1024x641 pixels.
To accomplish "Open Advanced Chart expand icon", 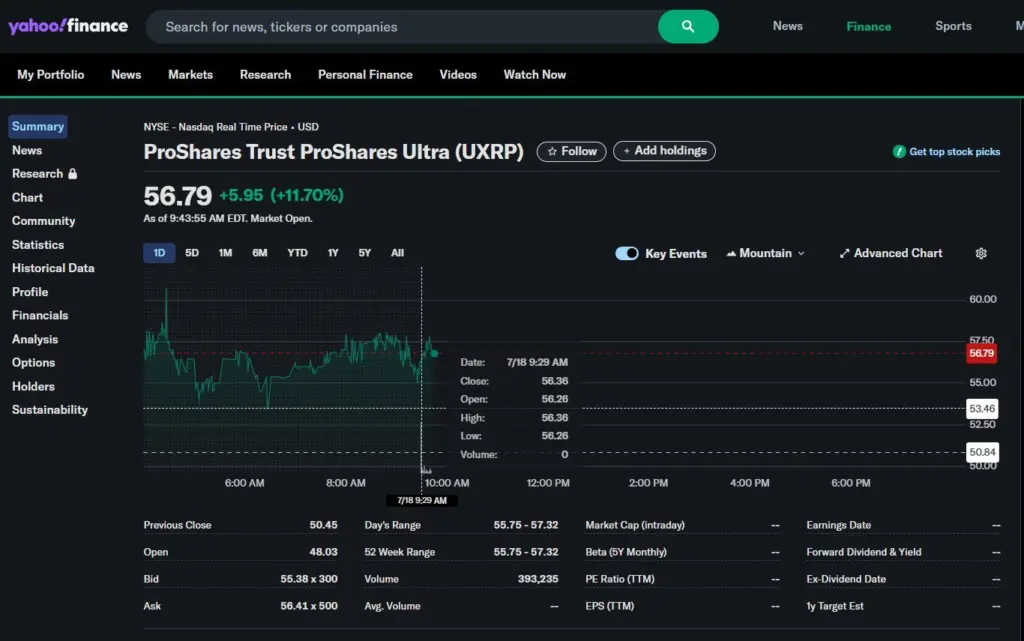I will tap(844, 254).
